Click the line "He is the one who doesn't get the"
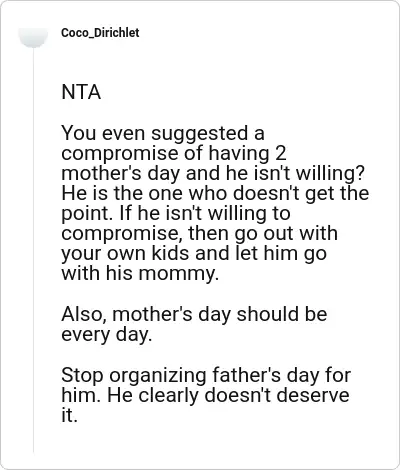 click(x=215, y=193)
